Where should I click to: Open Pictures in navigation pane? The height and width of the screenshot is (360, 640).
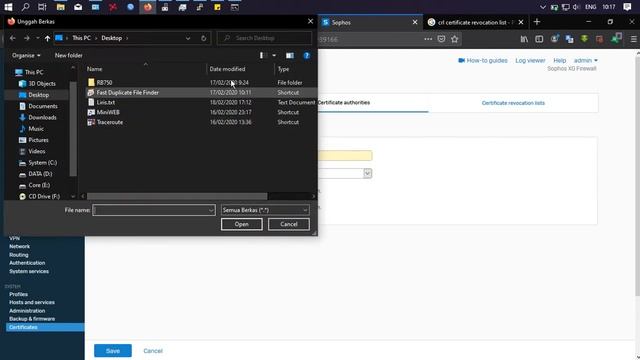tap(38, 140)
